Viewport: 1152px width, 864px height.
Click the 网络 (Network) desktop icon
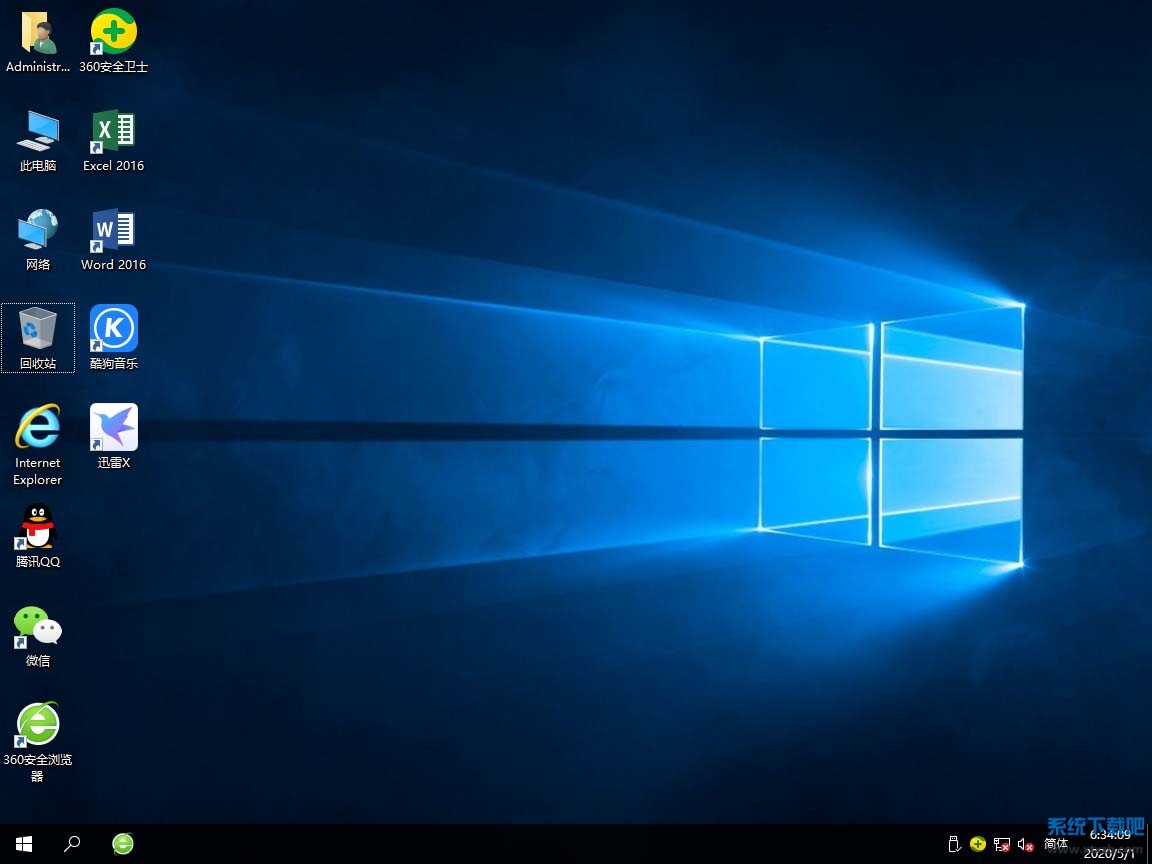pyautogui.click(x=38, y=231)
